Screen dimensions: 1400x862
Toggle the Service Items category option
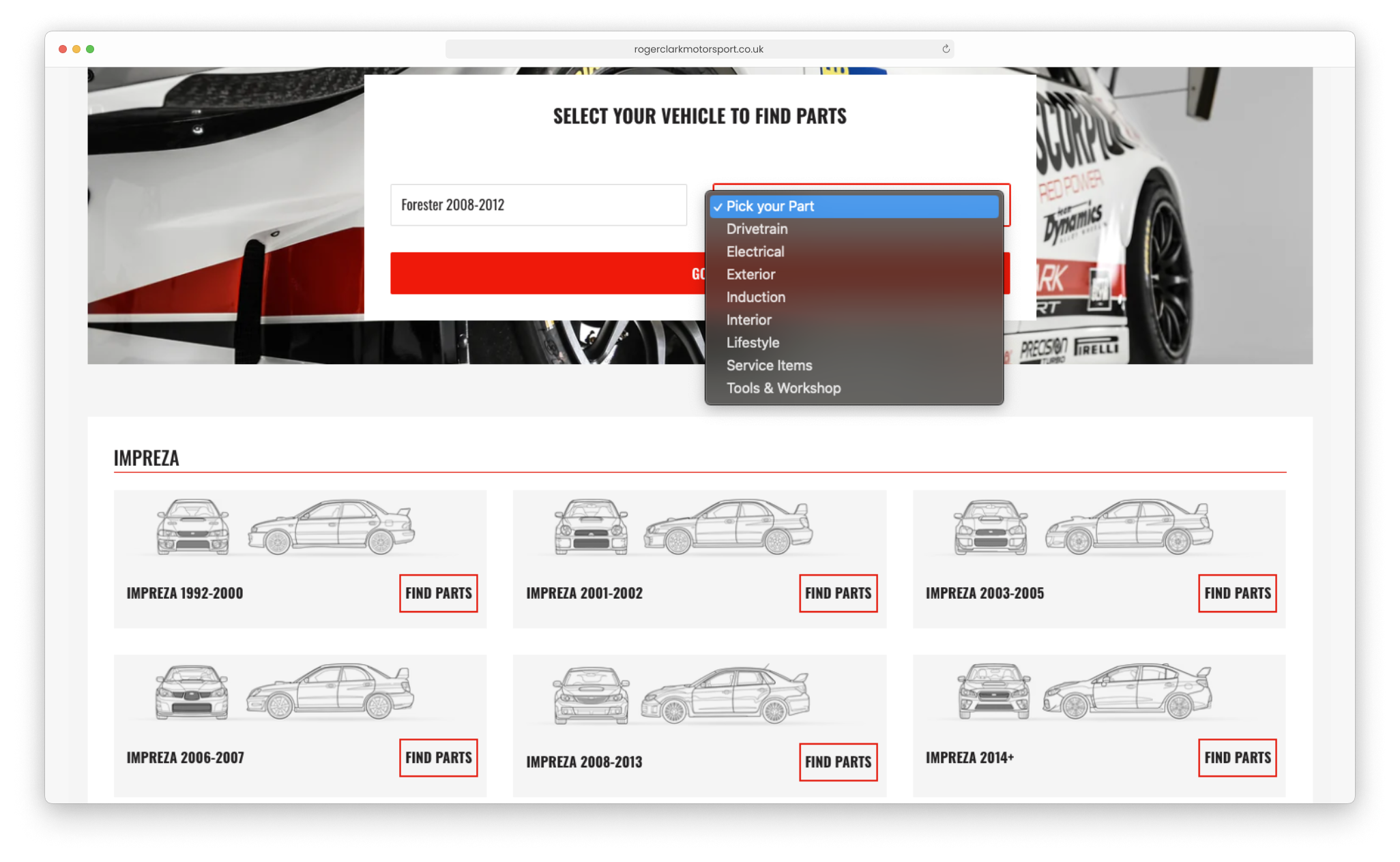tap(770, 365)
